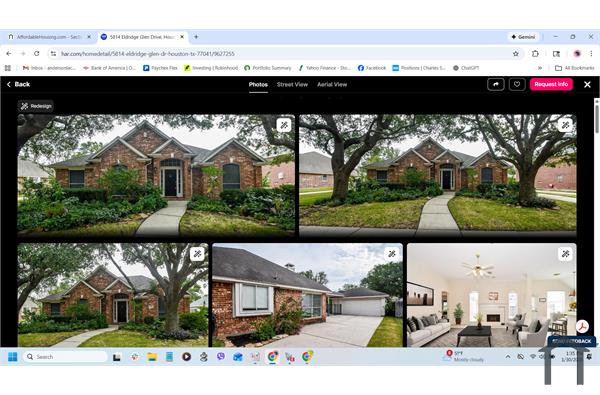Switch to the Aerial View tab
This screenshot has height=395, width=600.
coord(332,85)
